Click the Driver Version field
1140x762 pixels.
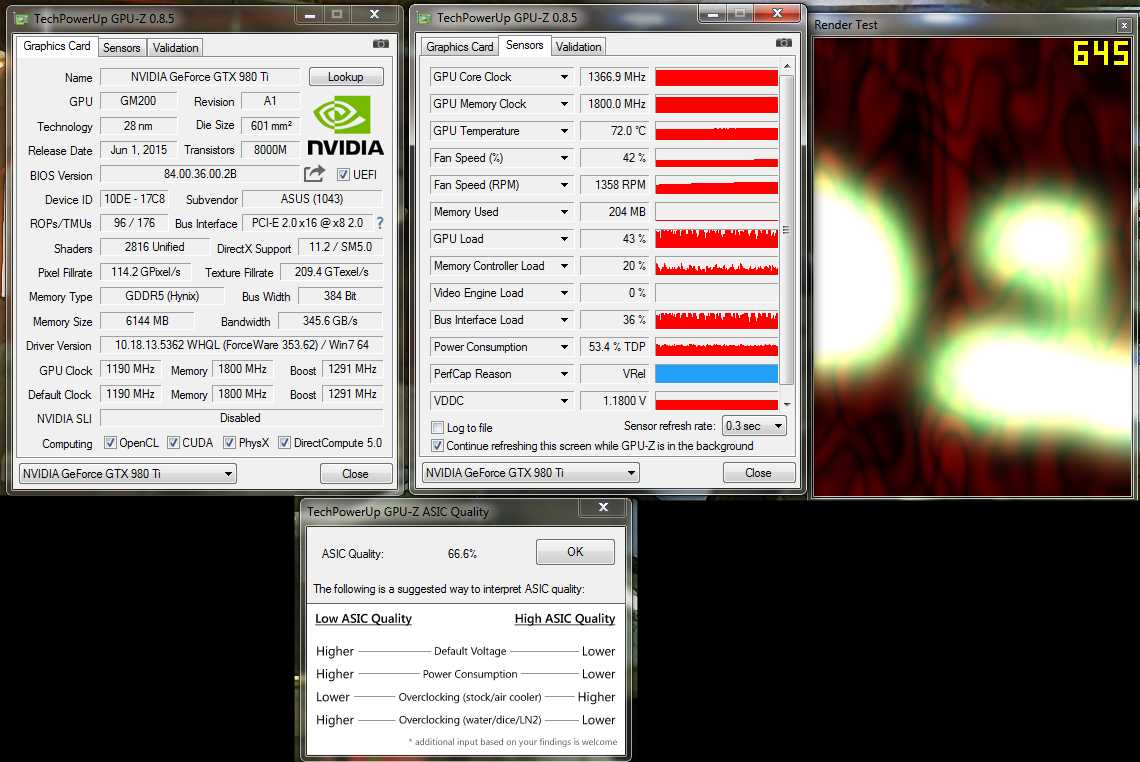241,345
